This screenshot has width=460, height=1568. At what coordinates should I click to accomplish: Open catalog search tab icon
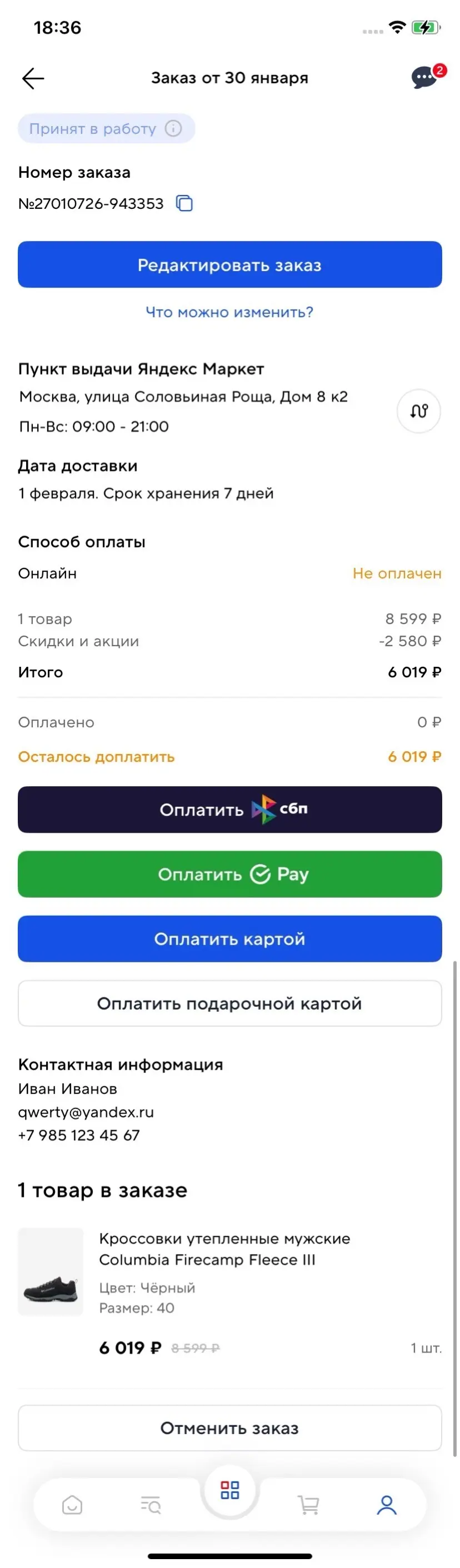click(x=151, y=1505)
